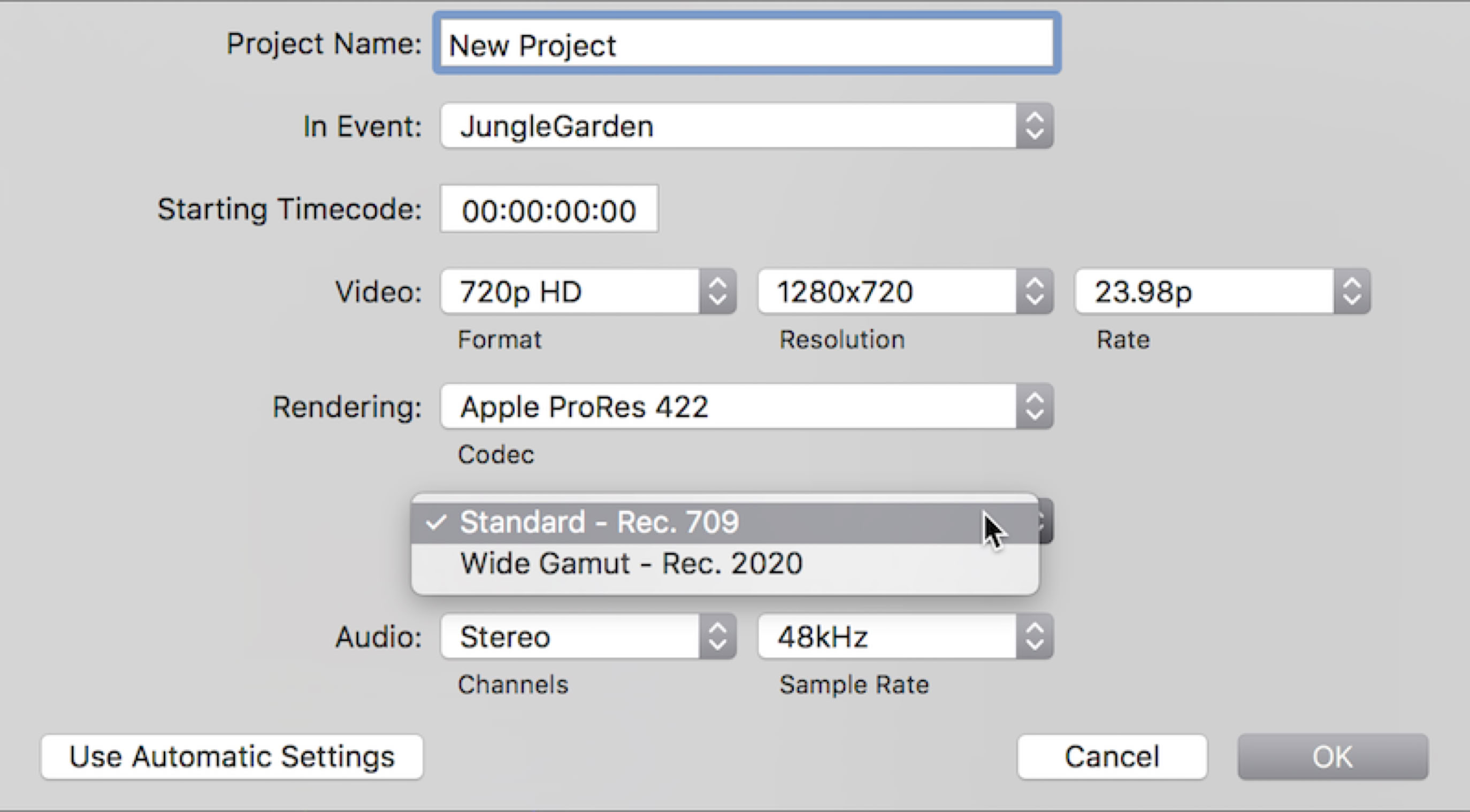Open the 23.98p frame rate dropdown
Image resolution: width=1470 pixels, height=812 pixels.
(1204, 292)
